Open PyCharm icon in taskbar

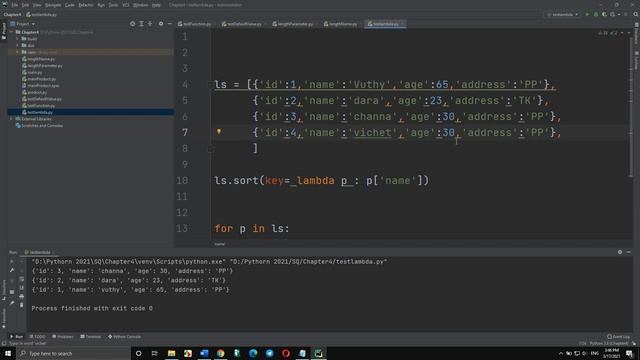click(x=318, y=353)
